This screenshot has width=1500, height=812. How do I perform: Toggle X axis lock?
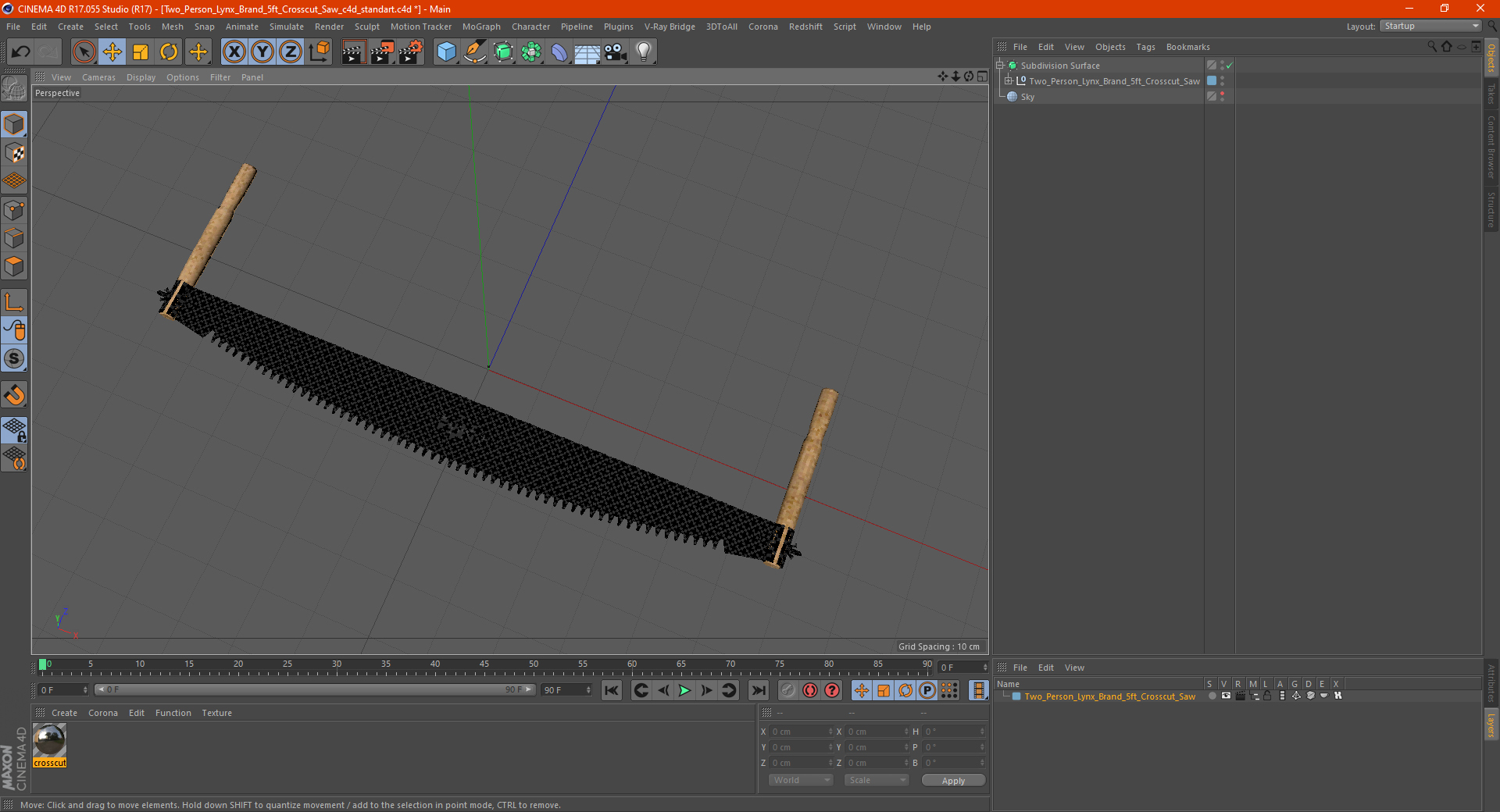point(234,52)
